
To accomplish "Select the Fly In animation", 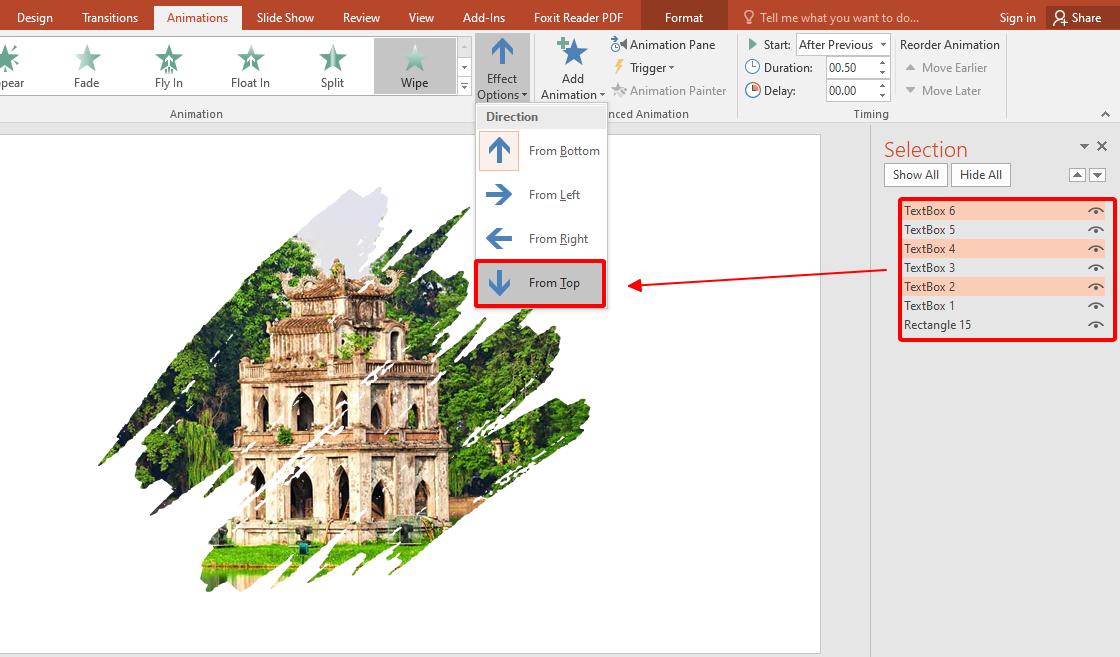I will [x=167, y=65].
